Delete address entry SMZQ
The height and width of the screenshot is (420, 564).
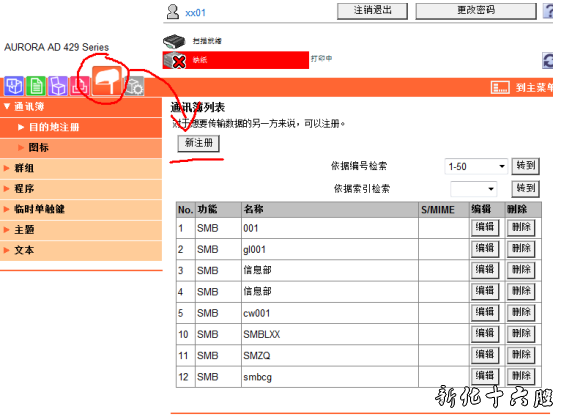coord(521,355)
